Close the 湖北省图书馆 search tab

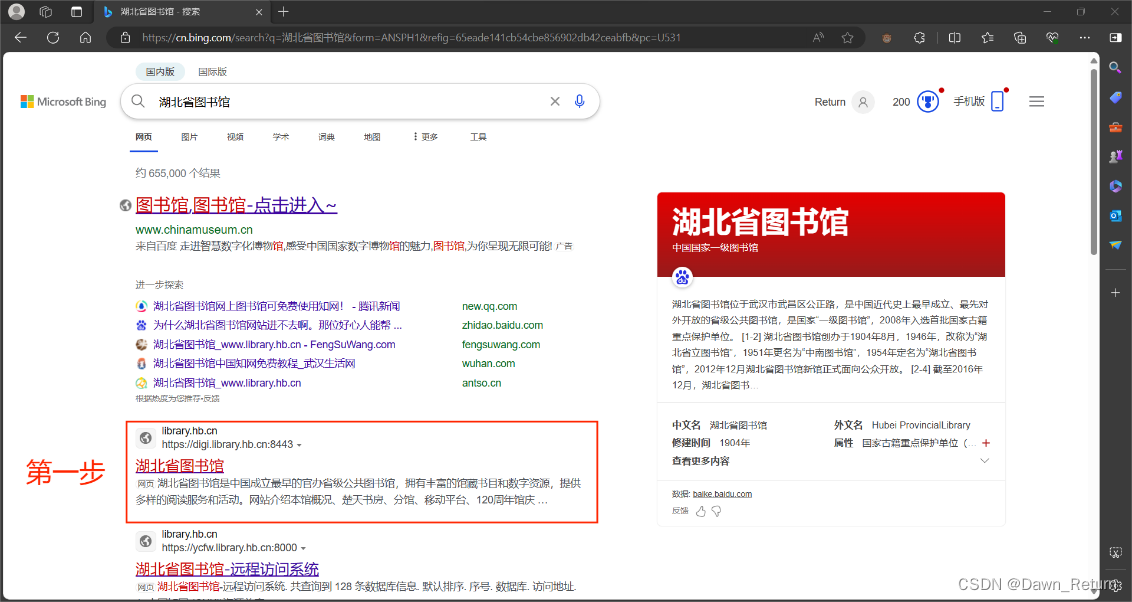tap(259, 12)
